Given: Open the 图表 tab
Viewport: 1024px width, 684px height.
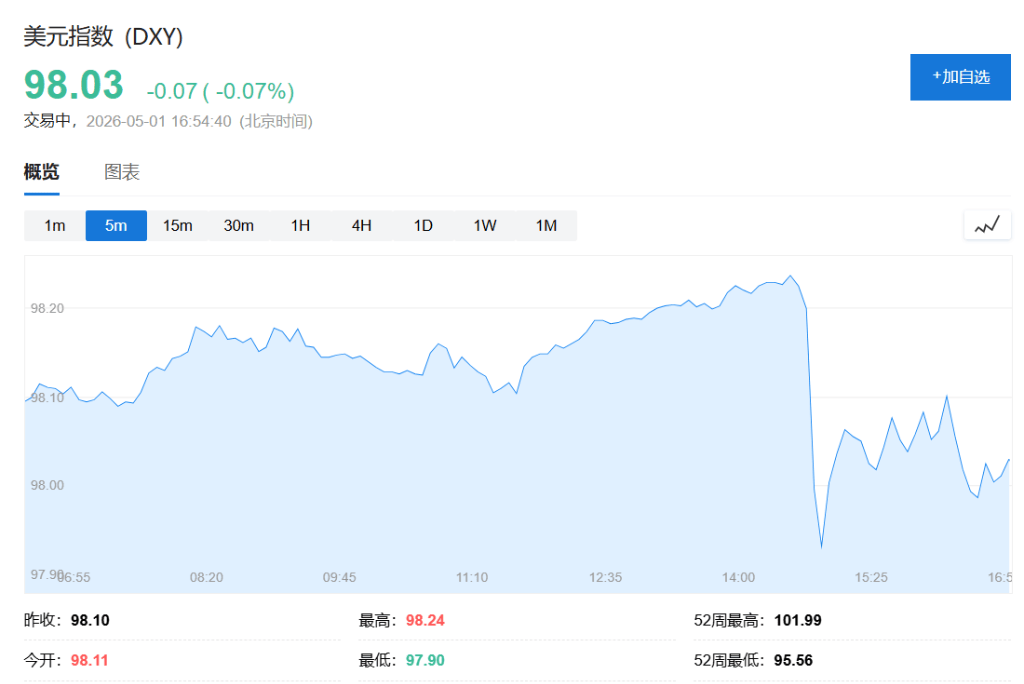Looking at the screenshot, I should (x=121, y=172).
